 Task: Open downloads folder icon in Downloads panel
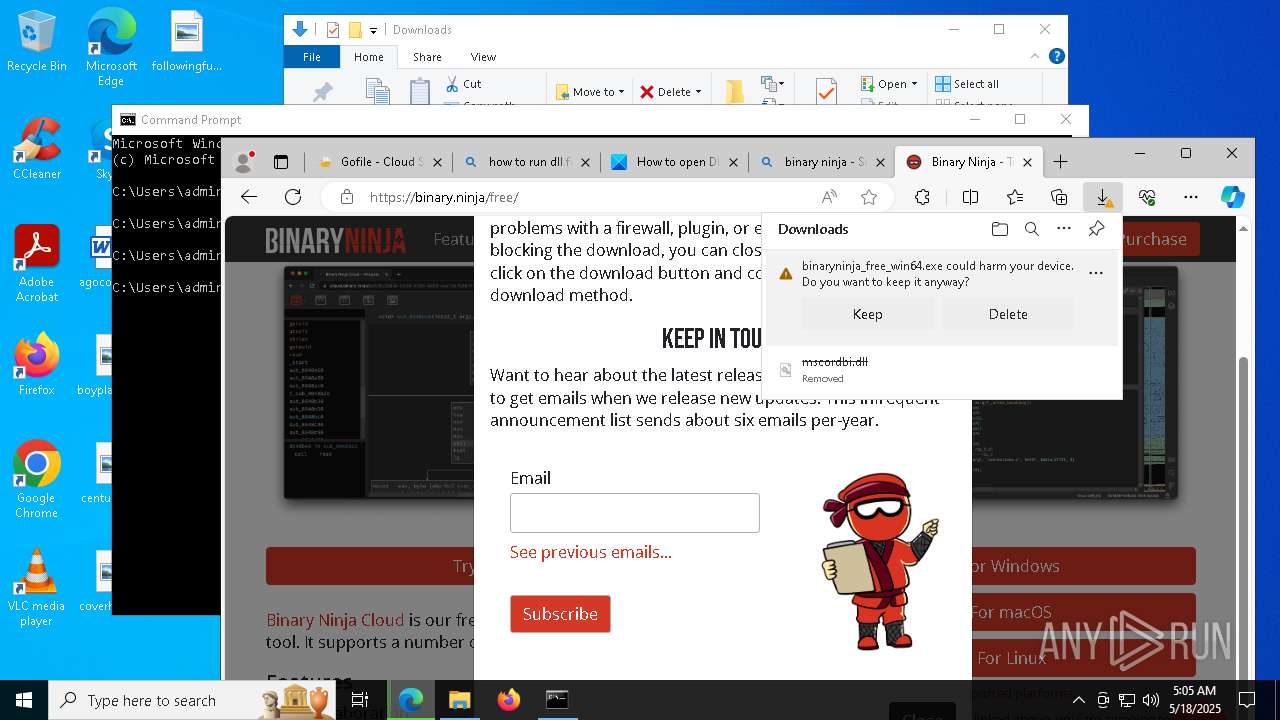tap(1000, 229)
